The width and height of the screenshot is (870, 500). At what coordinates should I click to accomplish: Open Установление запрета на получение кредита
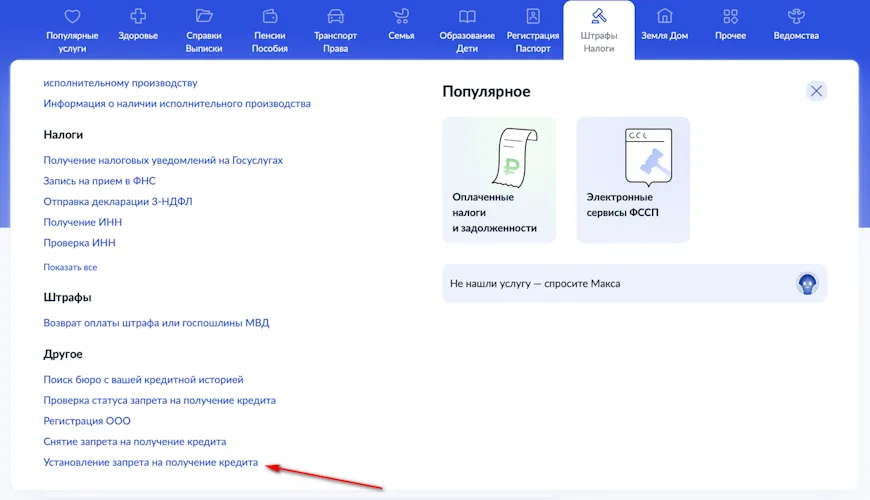coord(150,462)
